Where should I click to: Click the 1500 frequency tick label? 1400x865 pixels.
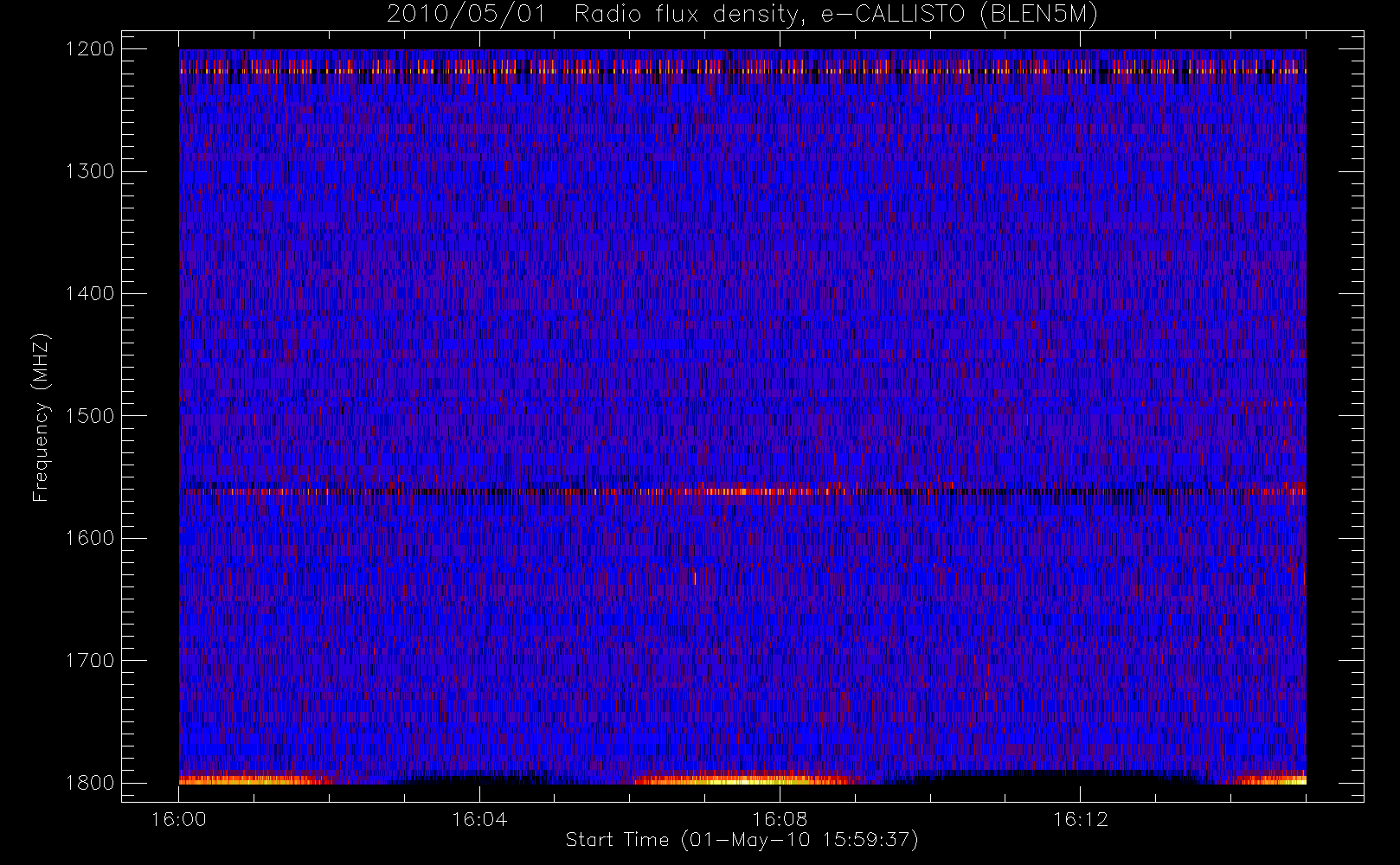tap(90, 415)
